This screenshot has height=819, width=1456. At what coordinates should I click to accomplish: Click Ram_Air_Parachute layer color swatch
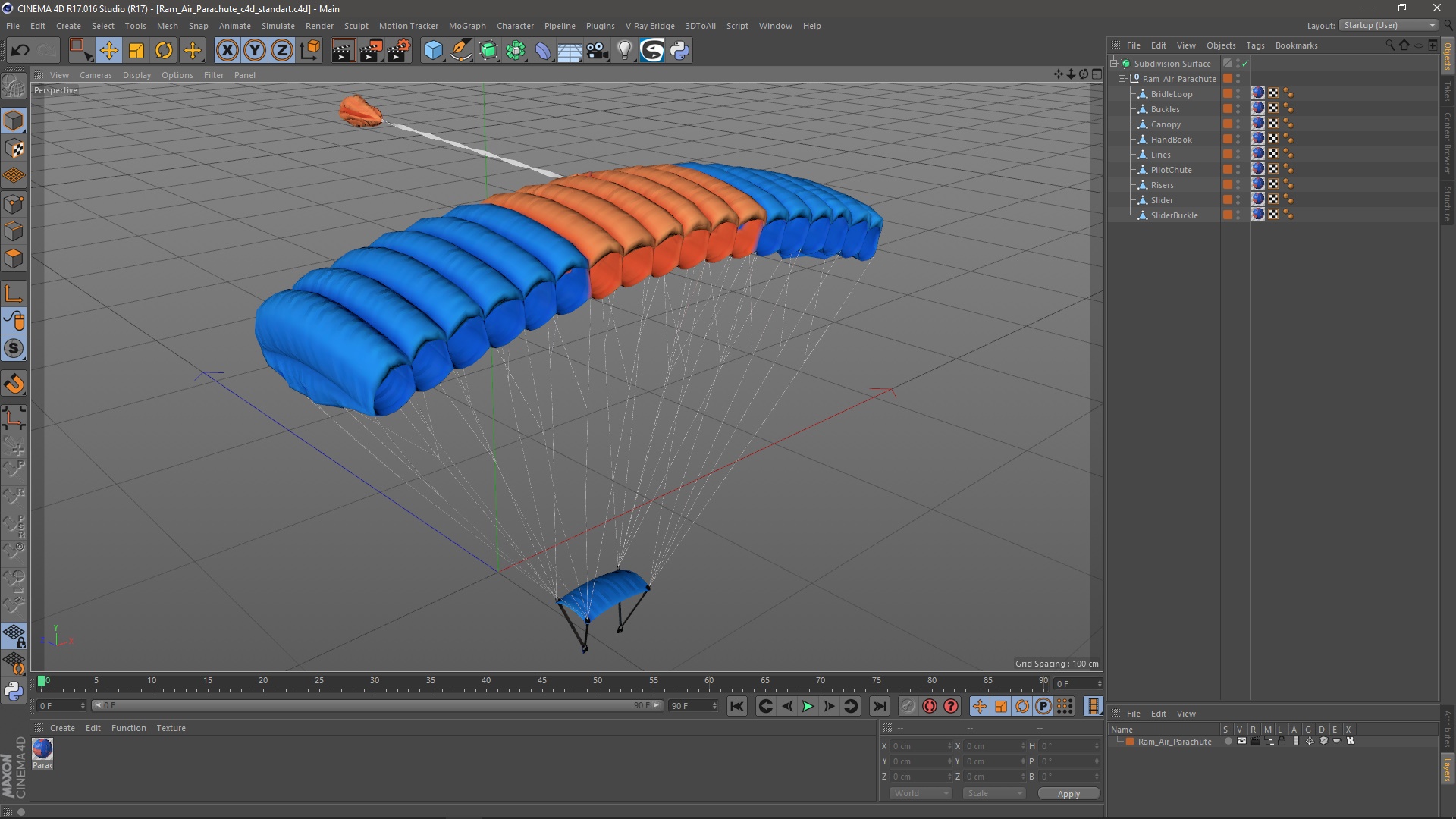(1130, 742)
